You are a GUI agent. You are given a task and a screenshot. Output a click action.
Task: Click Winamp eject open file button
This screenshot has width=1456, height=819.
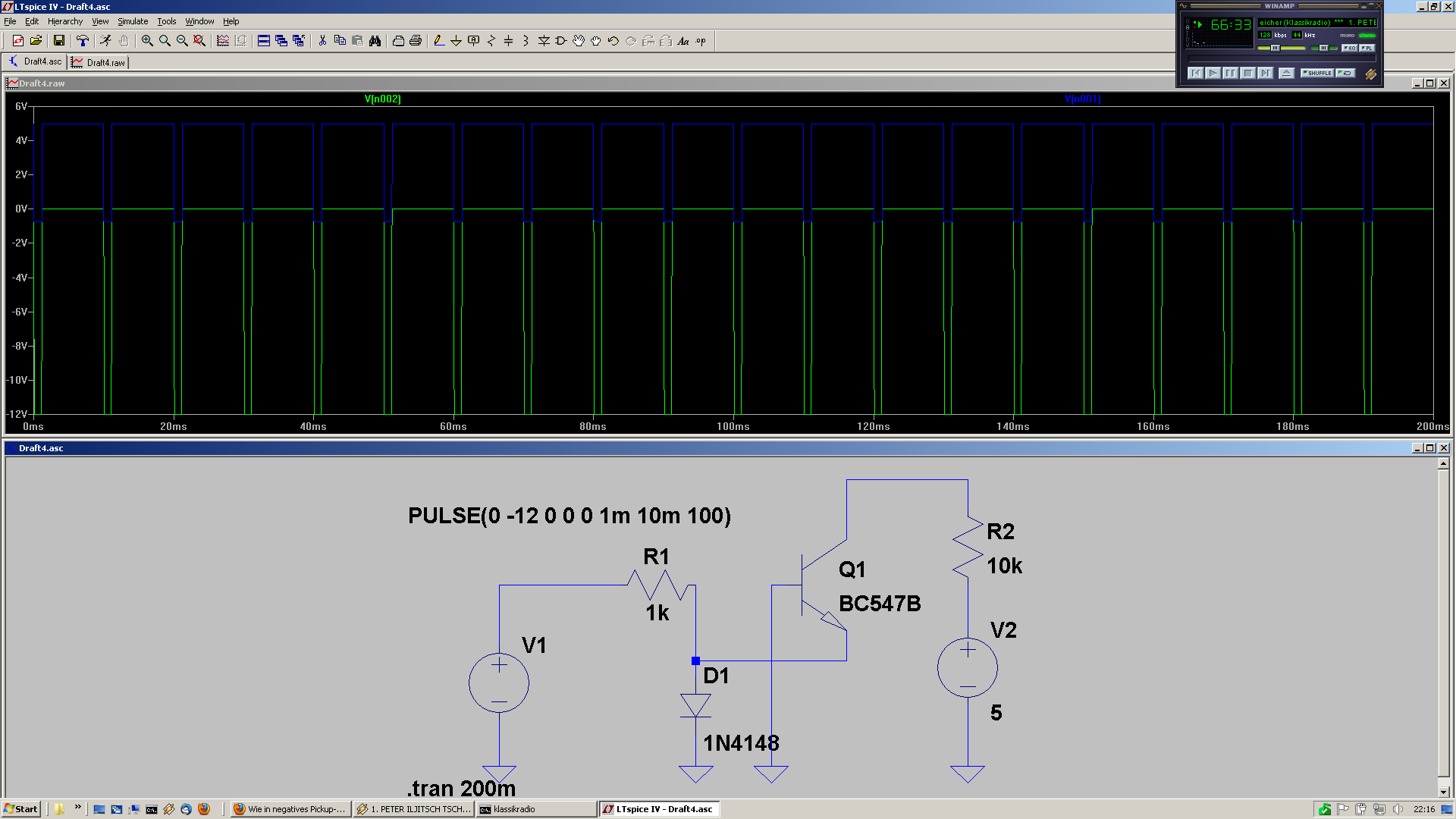tap(1286, 74)
